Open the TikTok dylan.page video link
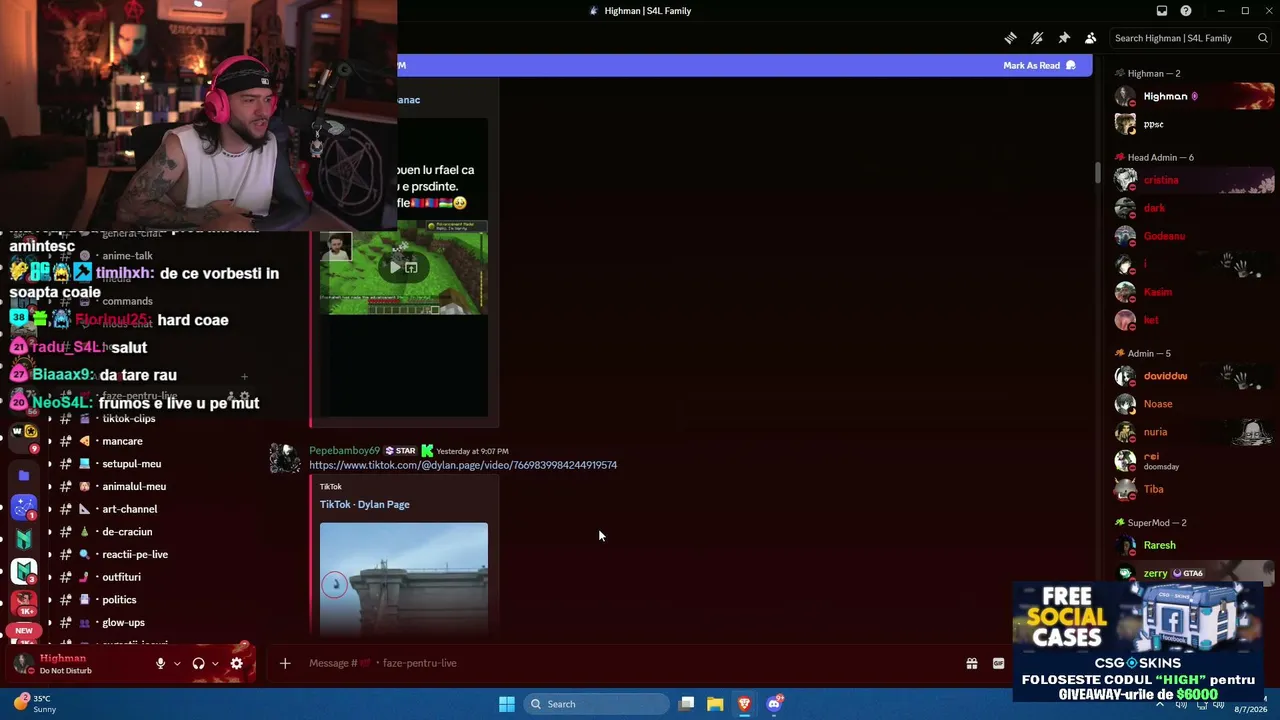 (463, 465)
